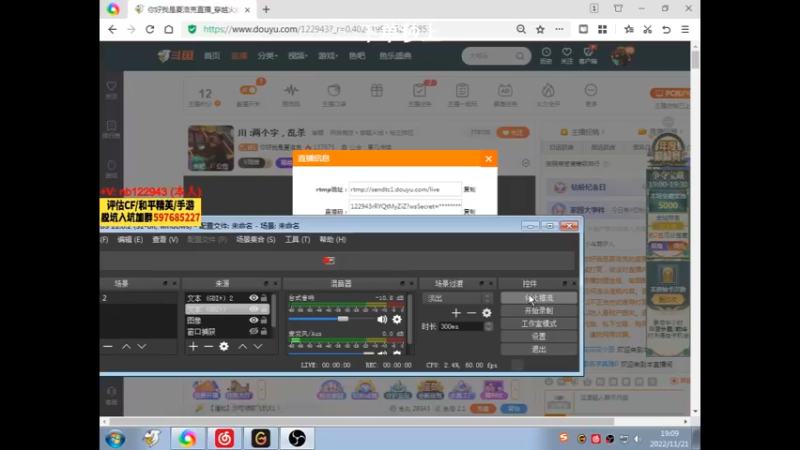Adjust the 300ms duration stepper arrows
This screenshot has height=450, width=800.
click(x=488, y=326)
